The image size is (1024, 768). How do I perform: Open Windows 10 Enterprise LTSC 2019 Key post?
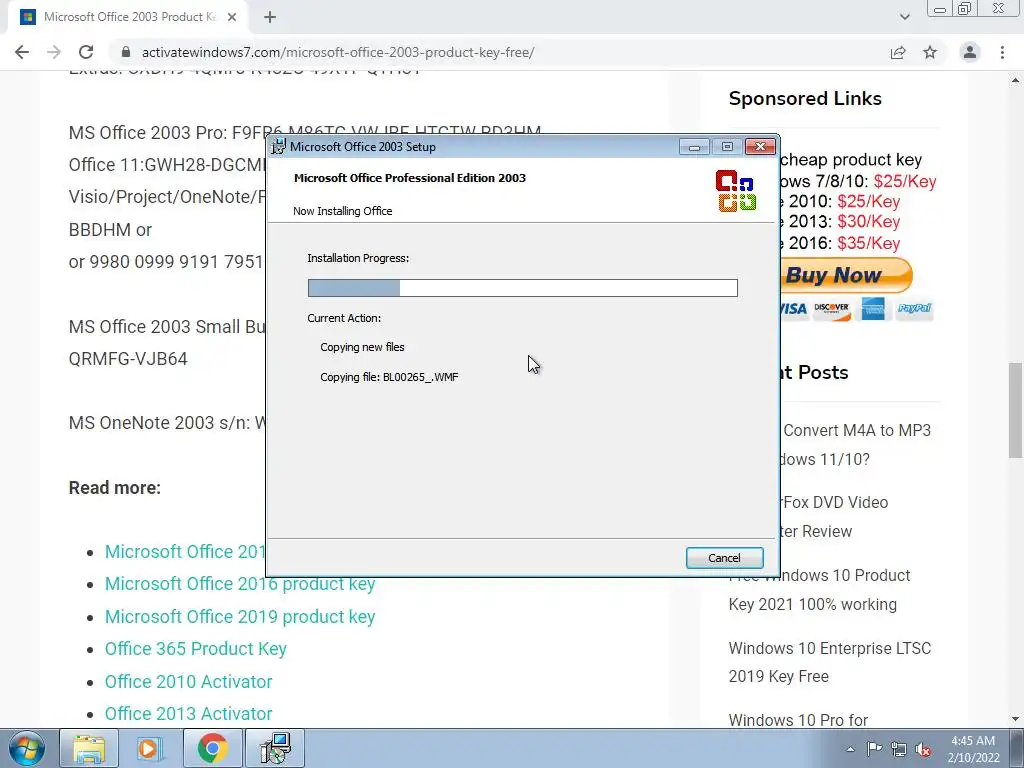click(830, 662)
